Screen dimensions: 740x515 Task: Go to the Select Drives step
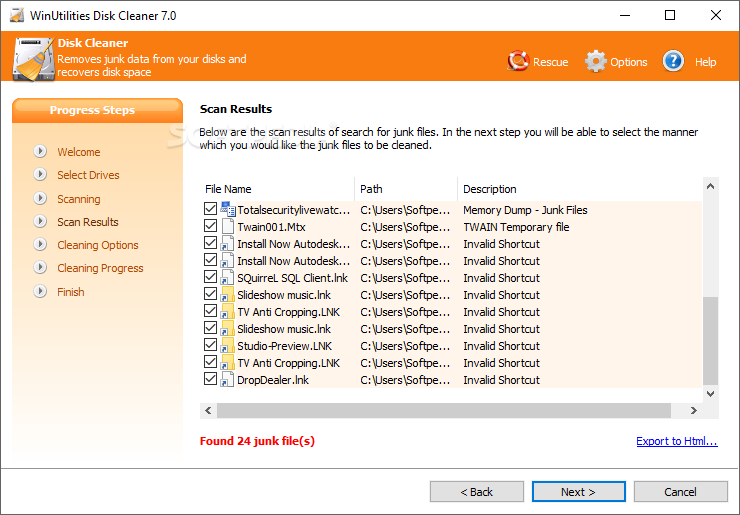(88, 175)
